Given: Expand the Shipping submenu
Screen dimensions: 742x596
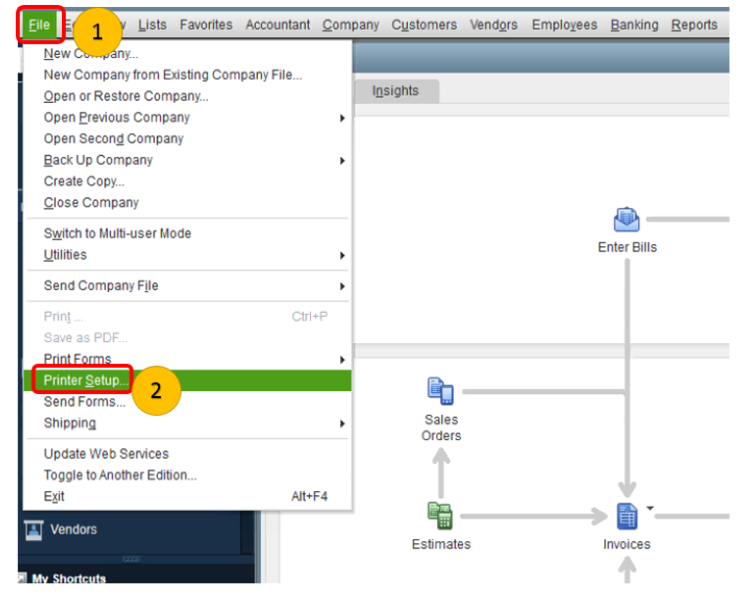Looking at the screenshot, I should 342,423.
